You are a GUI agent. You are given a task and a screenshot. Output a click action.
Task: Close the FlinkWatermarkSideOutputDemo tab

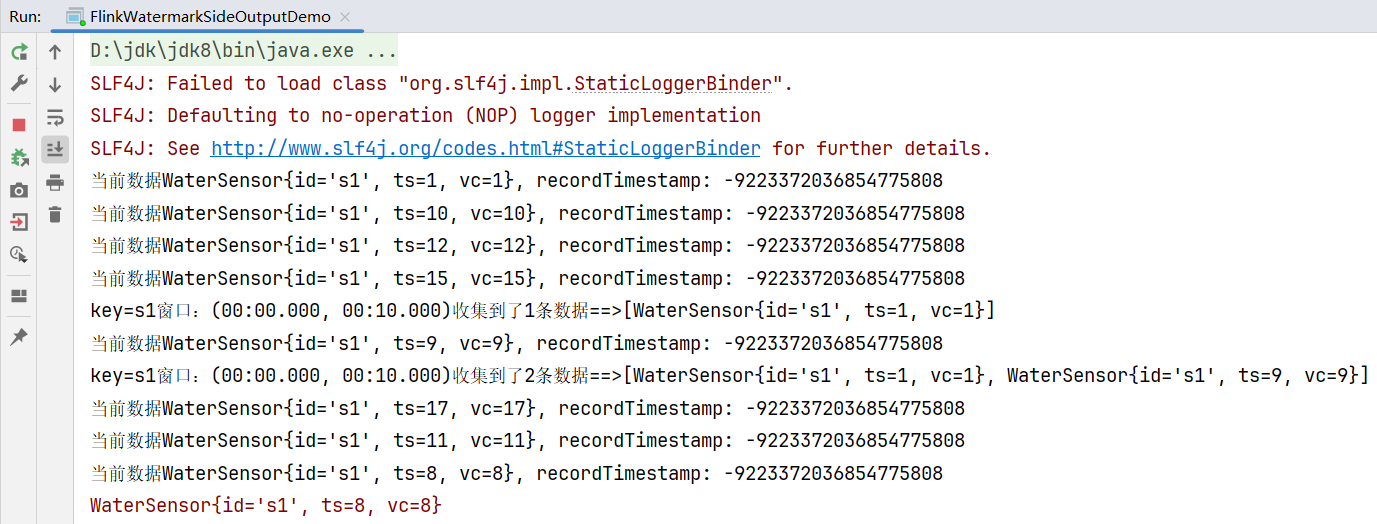tap(345, 17)
